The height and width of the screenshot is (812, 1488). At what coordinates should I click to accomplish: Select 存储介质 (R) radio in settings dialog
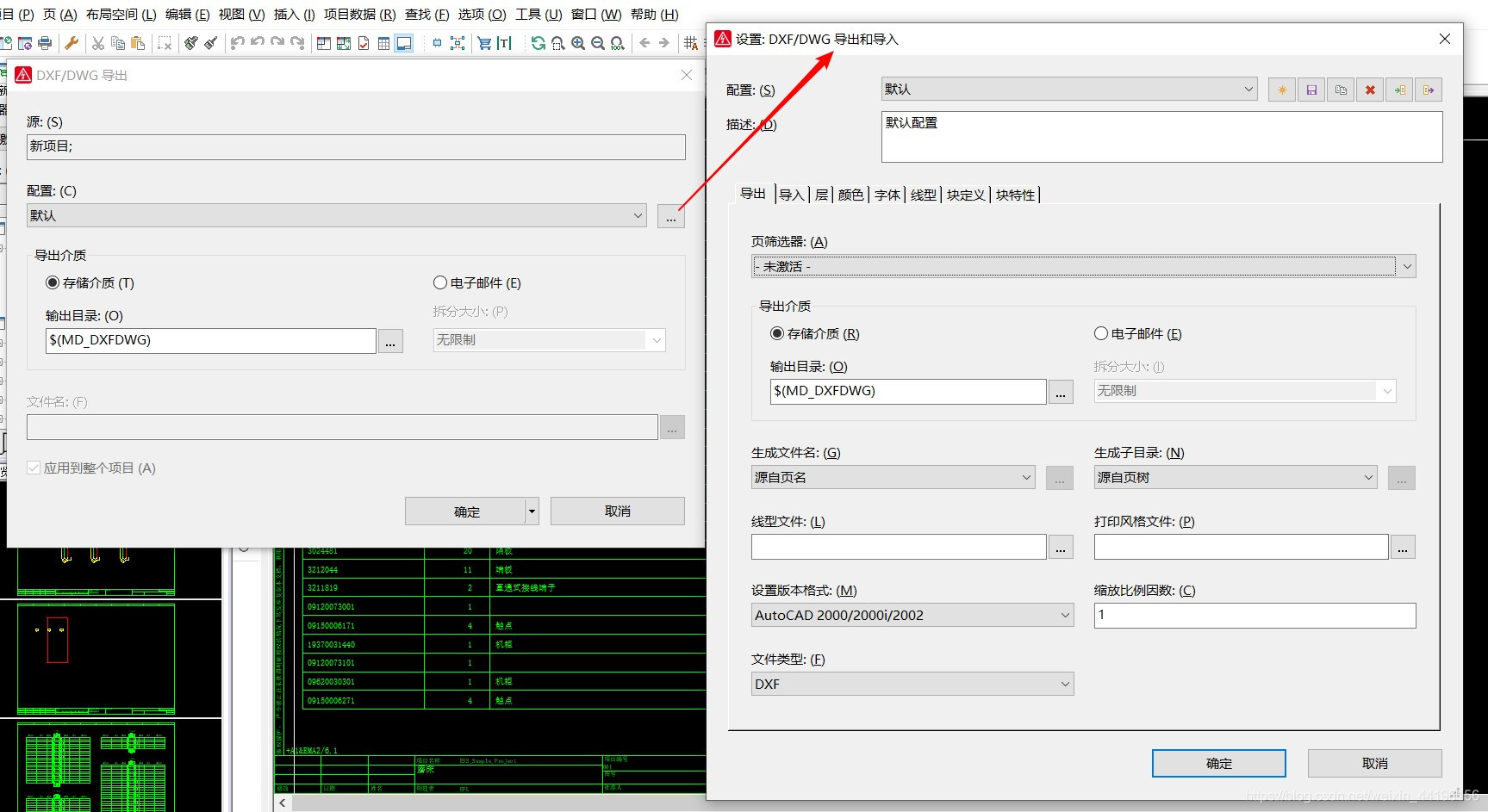pyautogui.click(x=777, y=333)
